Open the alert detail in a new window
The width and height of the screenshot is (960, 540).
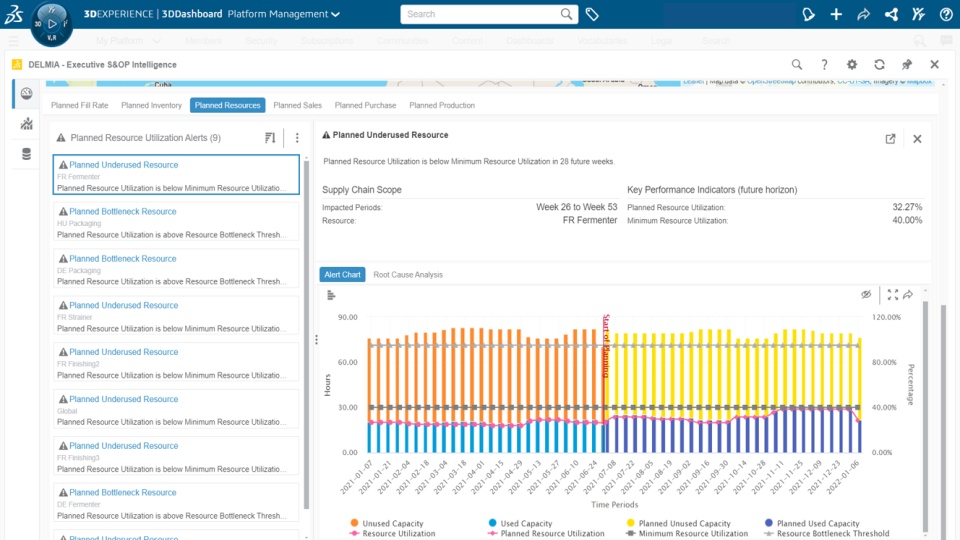[x=890, y=139]
